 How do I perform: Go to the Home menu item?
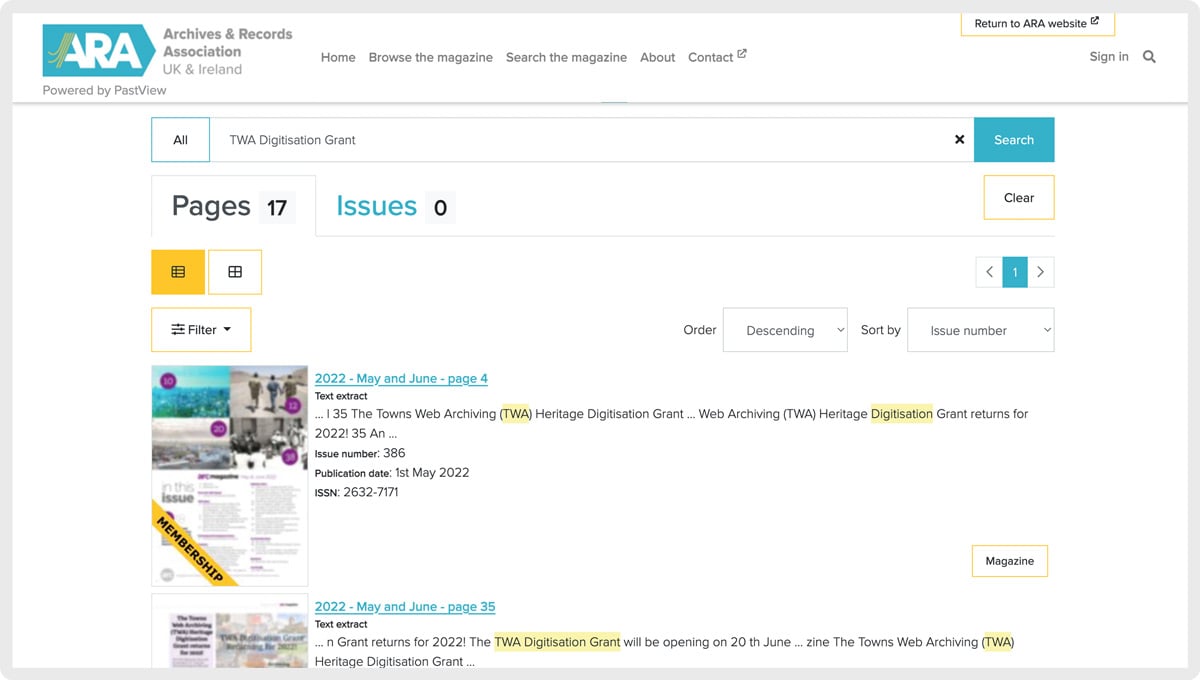coord(338,57)
